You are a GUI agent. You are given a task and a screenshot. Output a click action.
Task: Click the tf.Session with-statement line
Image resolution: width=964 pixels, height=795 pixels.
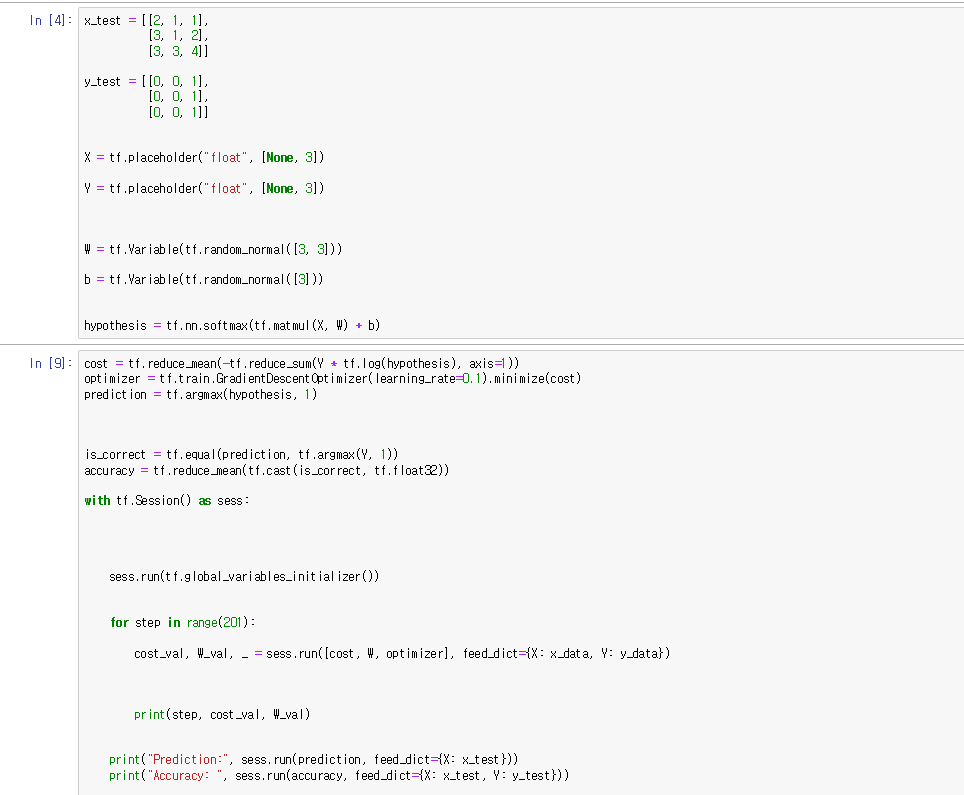(x=170, y=500)
